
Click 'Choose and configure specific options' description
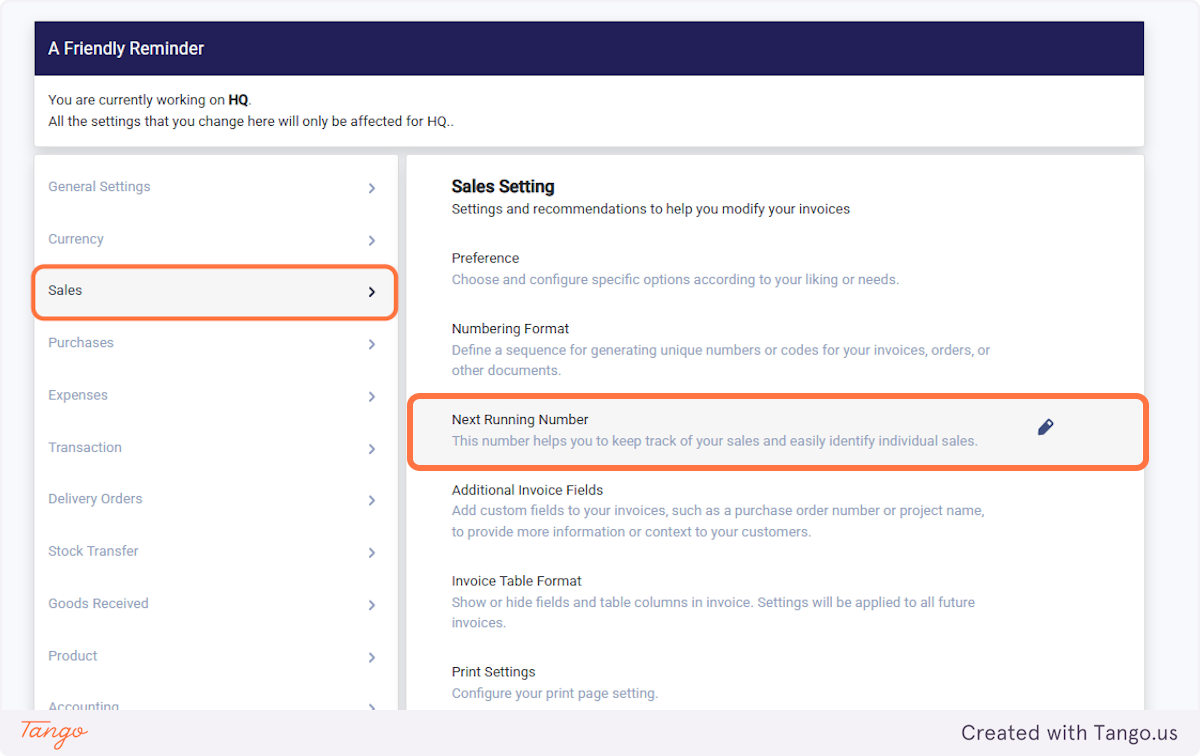pyautogui.click(x=675, y=279)
